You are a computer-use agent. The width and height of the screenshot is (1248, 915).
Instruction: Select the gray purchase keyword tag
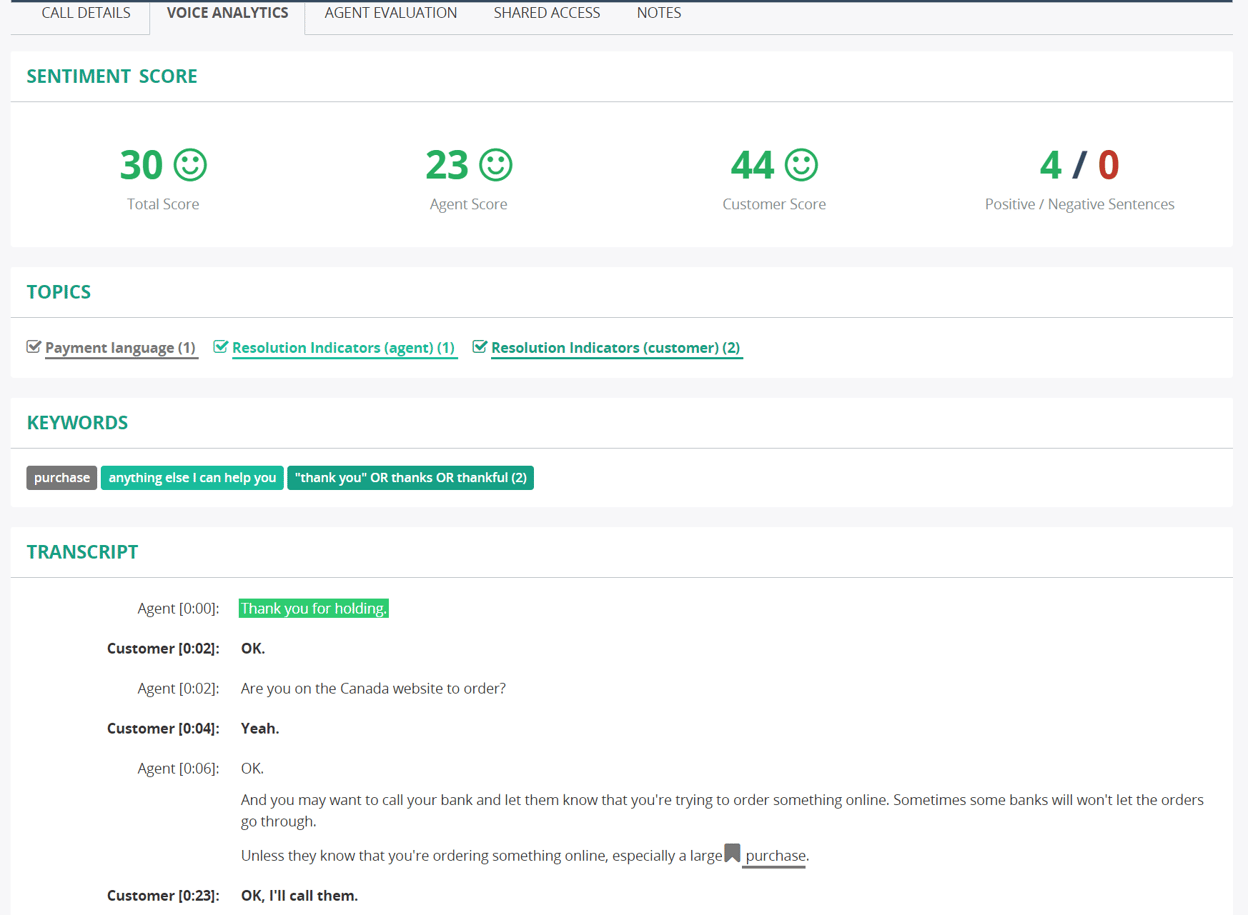[62, 478]
